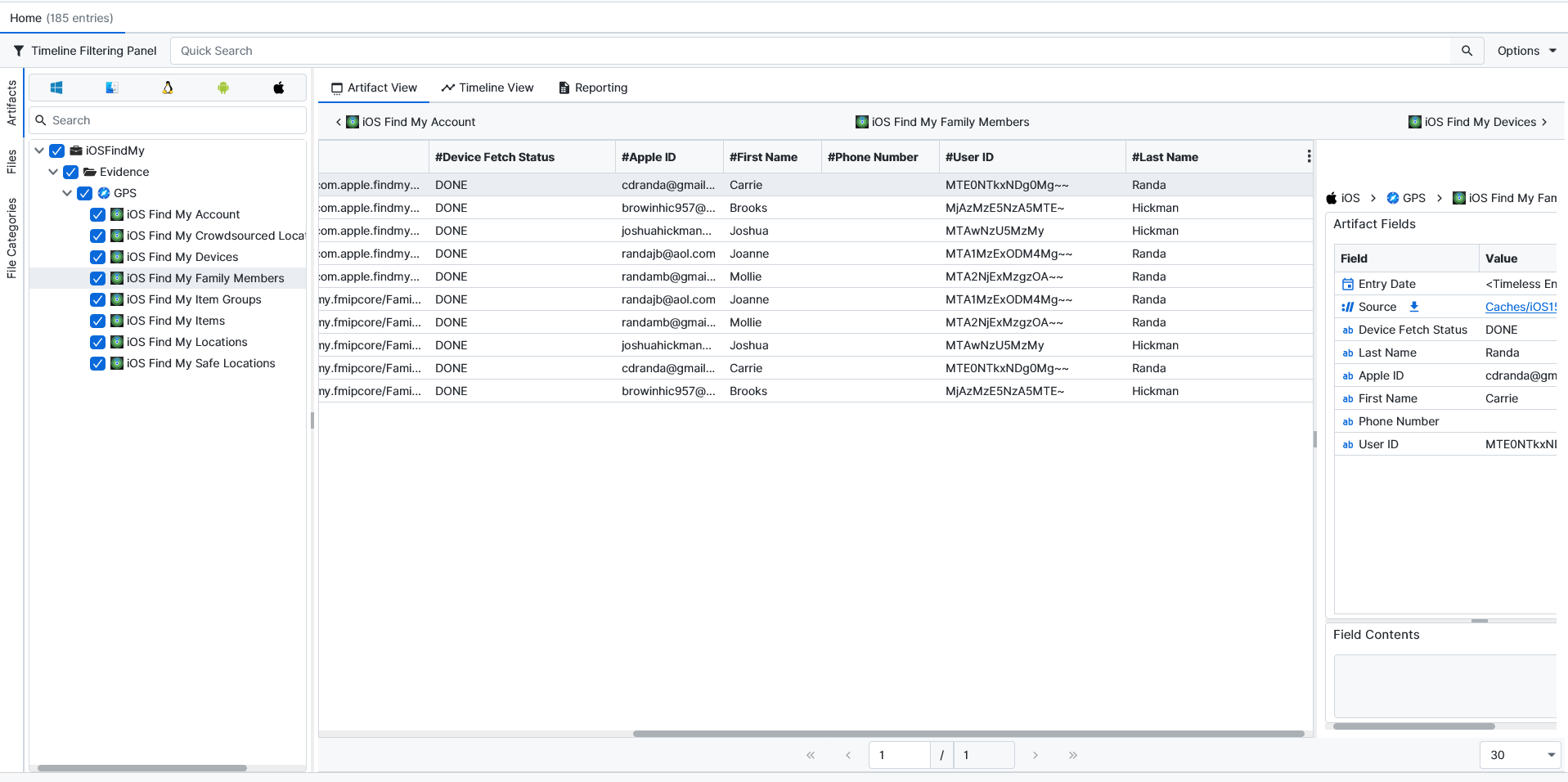Click the Source field type icon
1568x782 pixels.
pos(1348,307)
